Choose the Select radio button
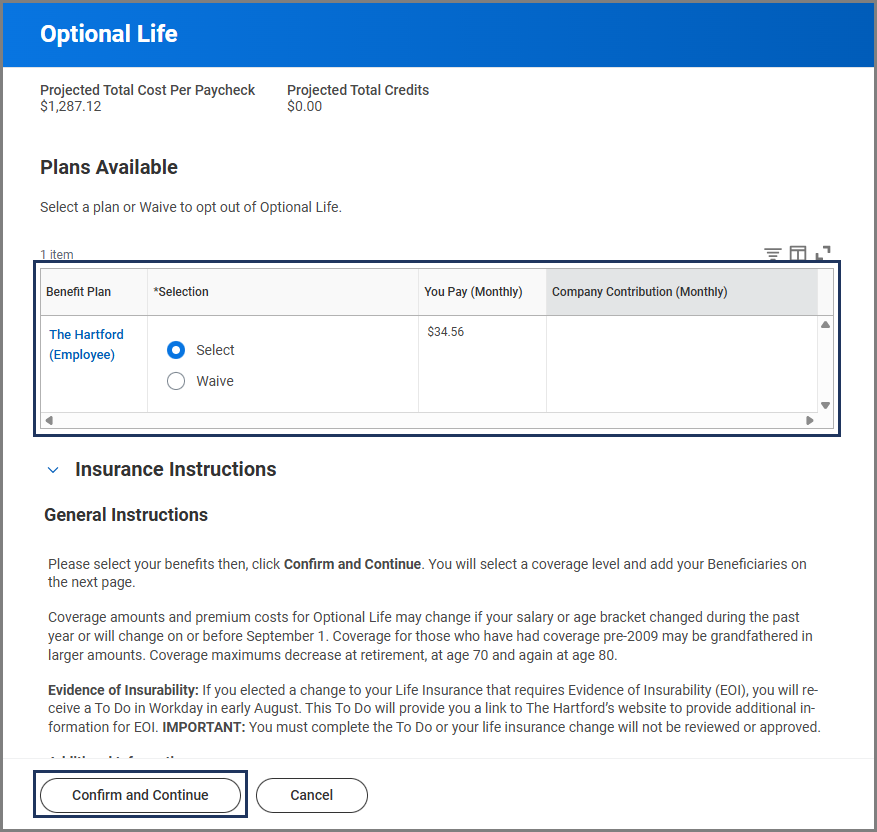Screen dimensions: 877x832 176,350
